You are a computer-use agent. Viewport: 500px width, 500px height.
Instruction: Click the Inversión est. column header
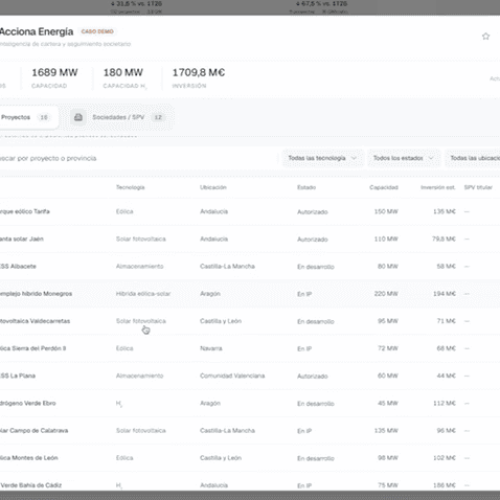click(438, 187)
